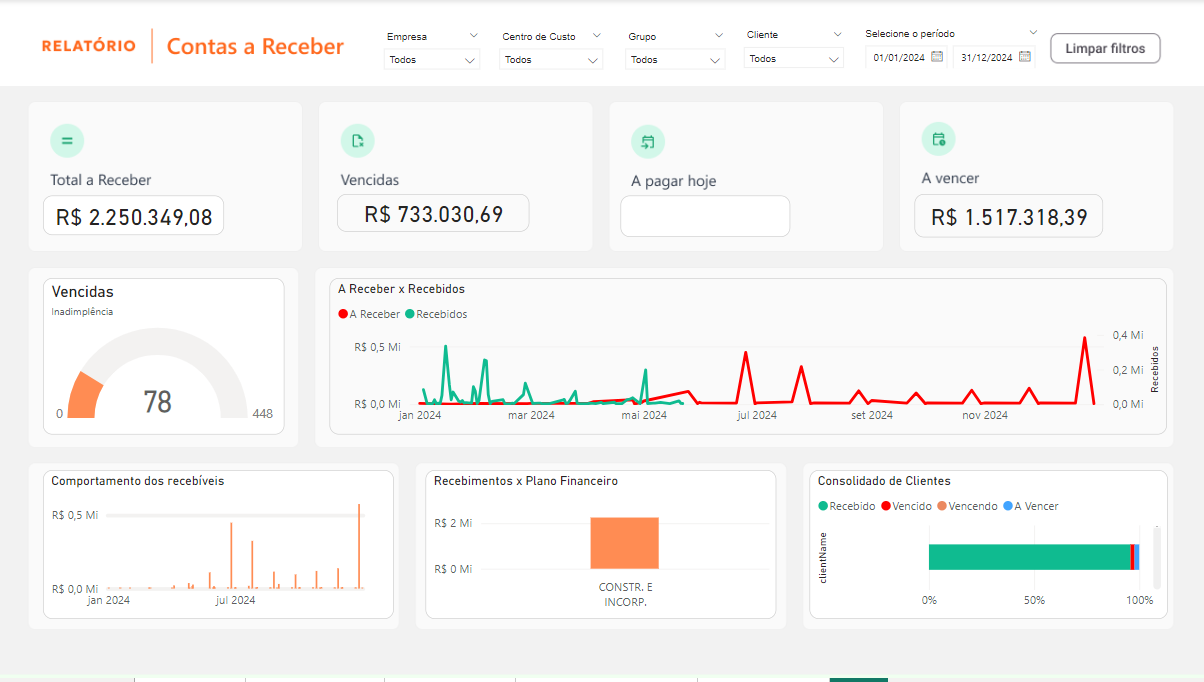Click the Total a Receber equals icon

(x=67, y=141)
